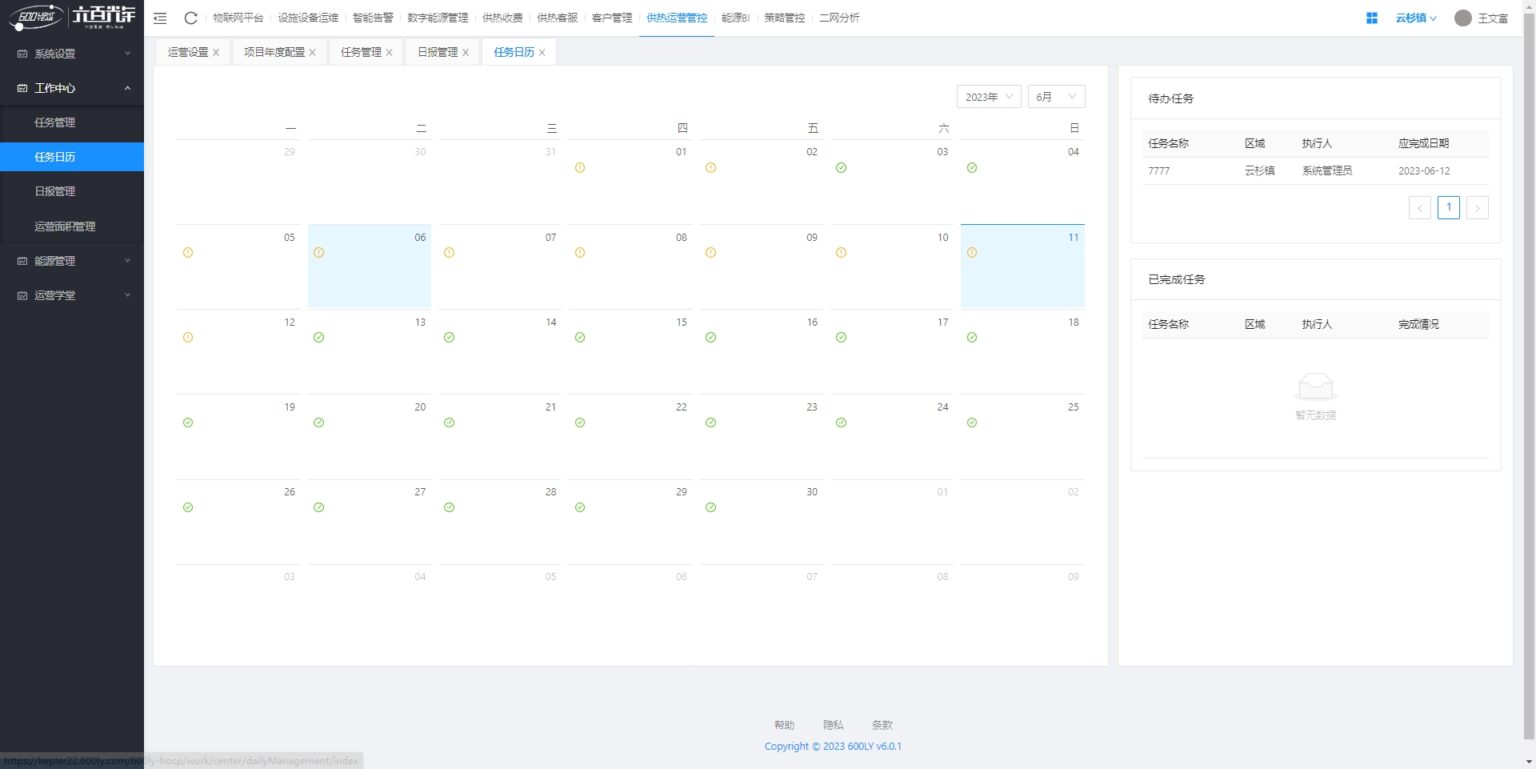Click the refresh icon in top bar

[191, 18]
